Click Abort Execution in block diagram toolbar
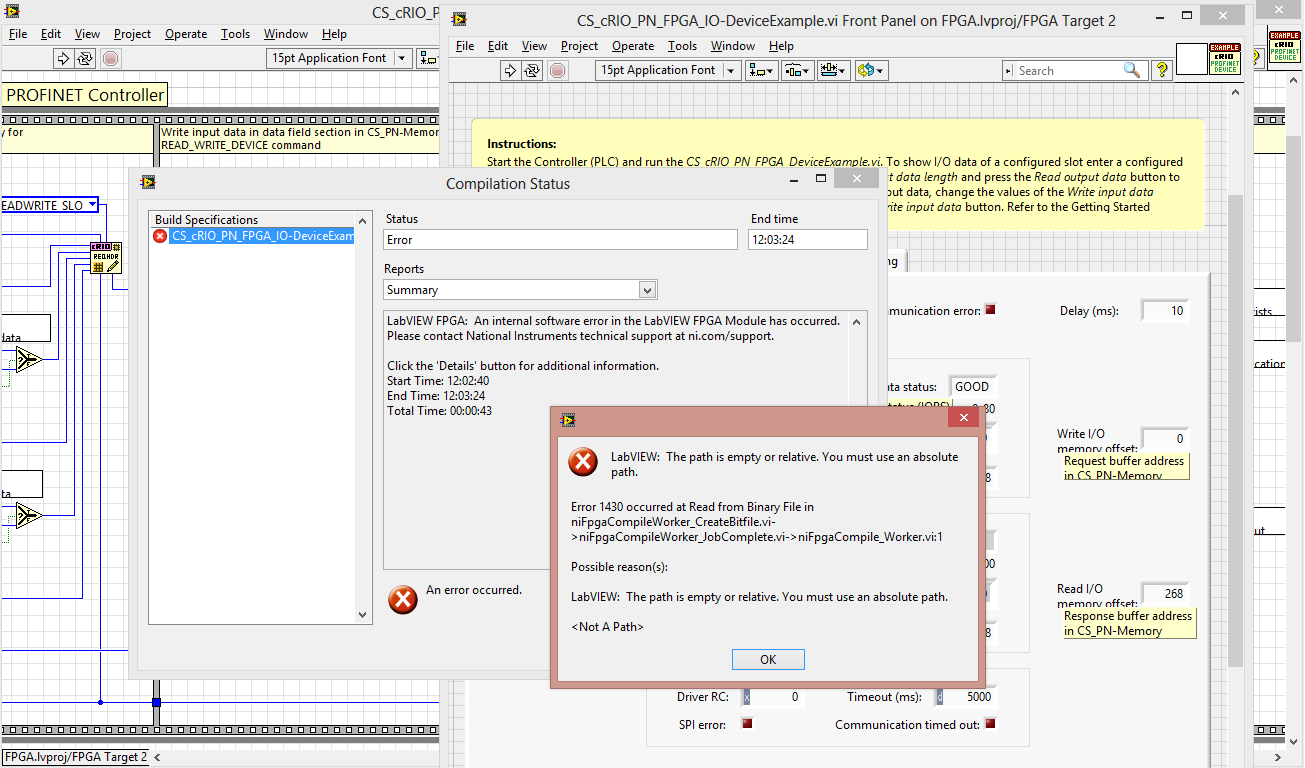 click(110, 58)
